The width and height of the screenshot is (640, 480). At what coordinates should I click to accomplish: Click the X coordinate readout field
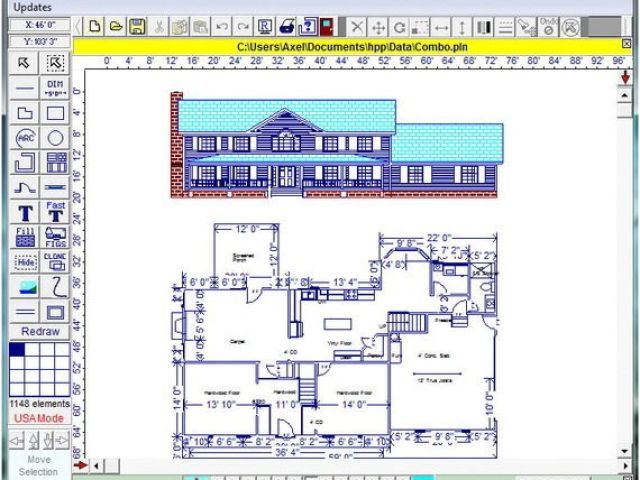pyautogui.click(x=38, y=25)
